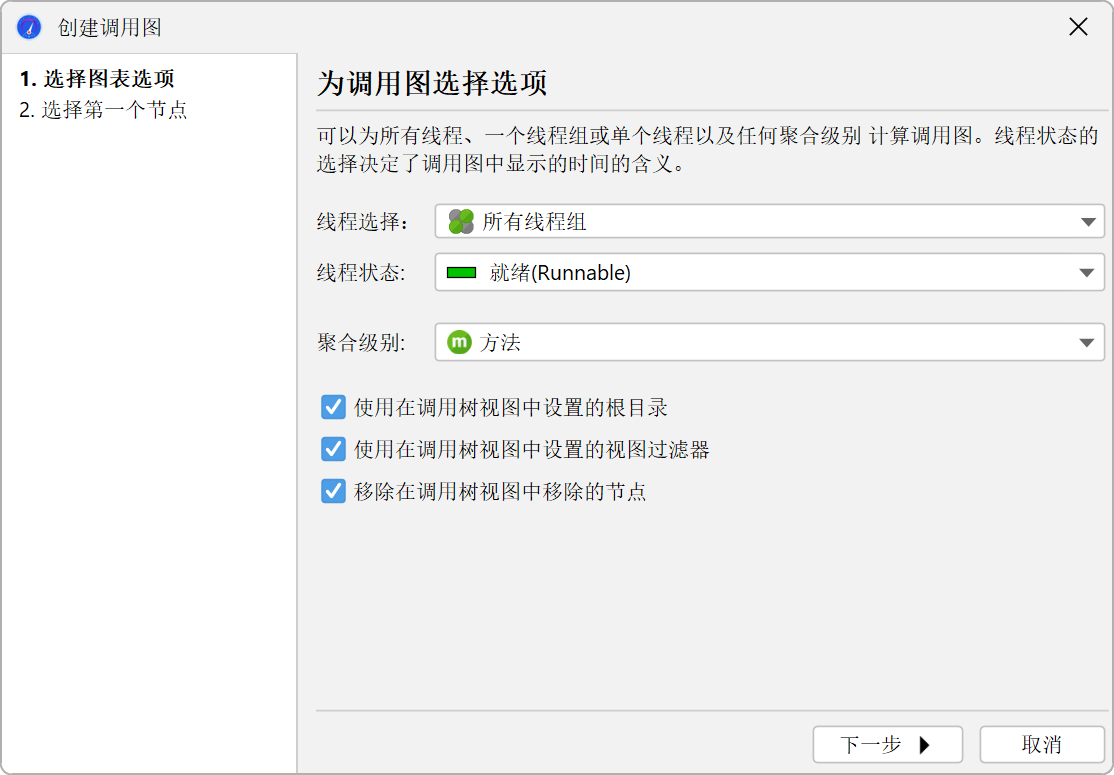This screenshot has height=775, width=1114.
Task: Click the 为调用图选择选项 heading
Action: pos(432,84)
